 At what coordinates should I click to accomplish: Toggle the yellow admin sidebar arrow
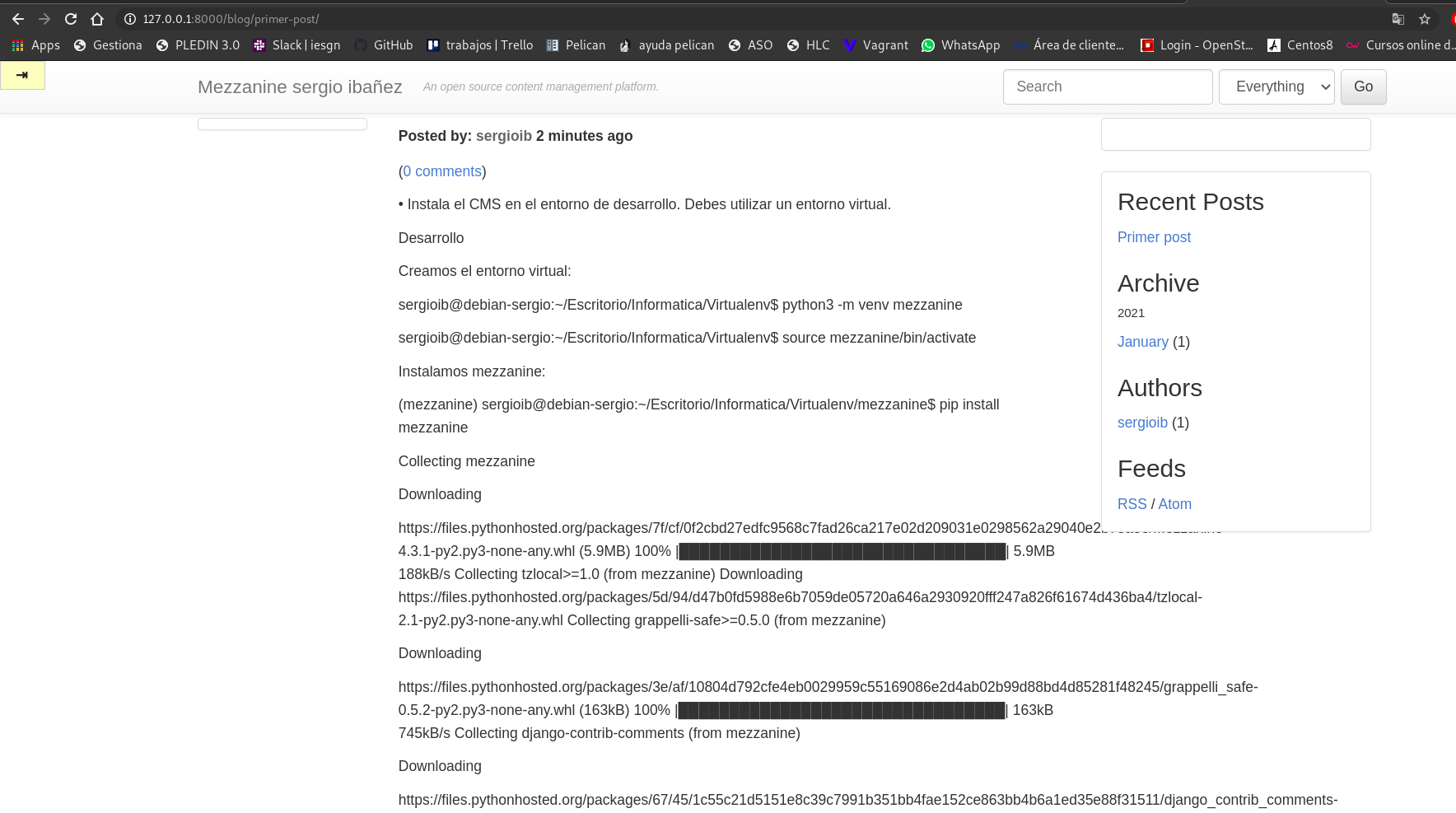22,75
